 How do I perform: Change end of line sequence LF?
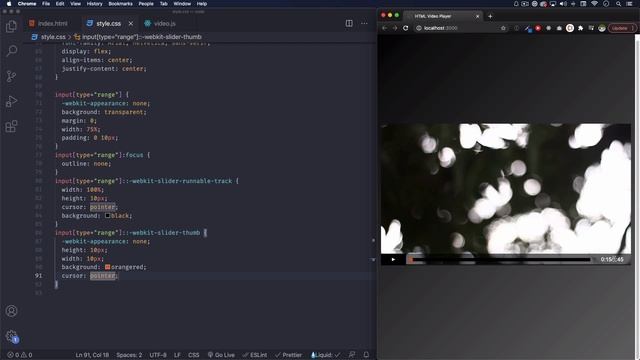pyautogui.click(x=177, y=355)
